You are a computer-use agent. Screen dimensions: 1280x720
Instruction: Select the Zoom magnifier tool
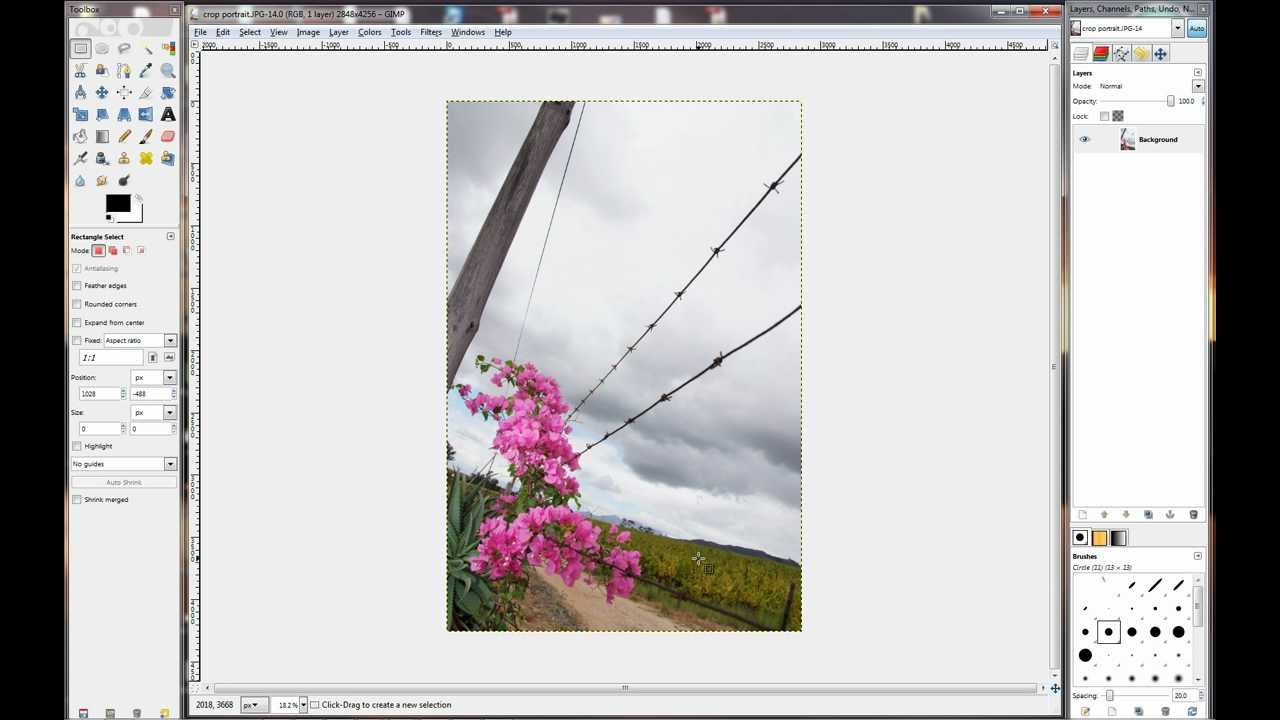pos(168,70)
